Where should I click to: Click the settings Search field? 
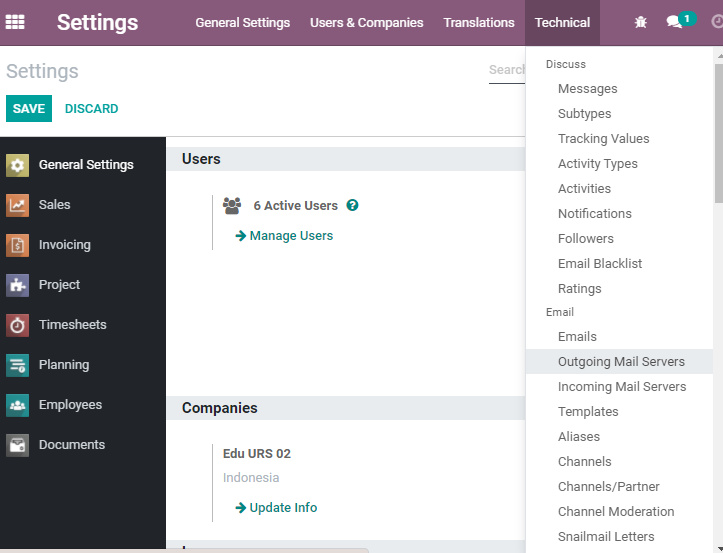[x=507, y=70]
